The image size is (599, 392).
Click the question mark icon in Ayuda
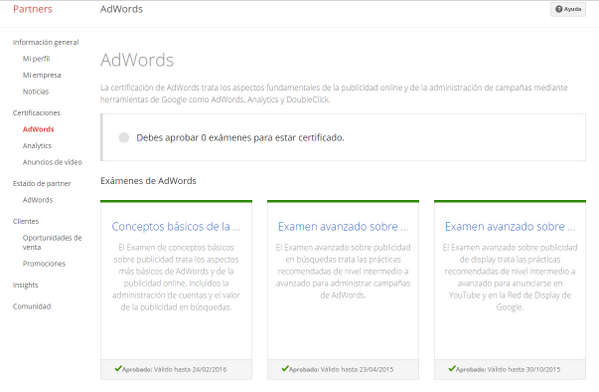pyautogui.click(x=559, y=9)
